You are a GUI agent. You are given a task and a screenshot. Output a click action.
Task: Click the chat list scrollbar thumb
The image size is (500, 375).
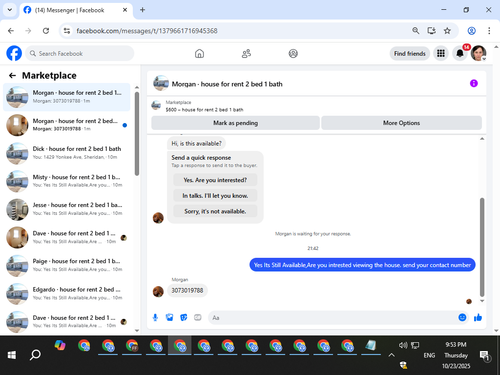pyautogui.click(x=137, y=133)
